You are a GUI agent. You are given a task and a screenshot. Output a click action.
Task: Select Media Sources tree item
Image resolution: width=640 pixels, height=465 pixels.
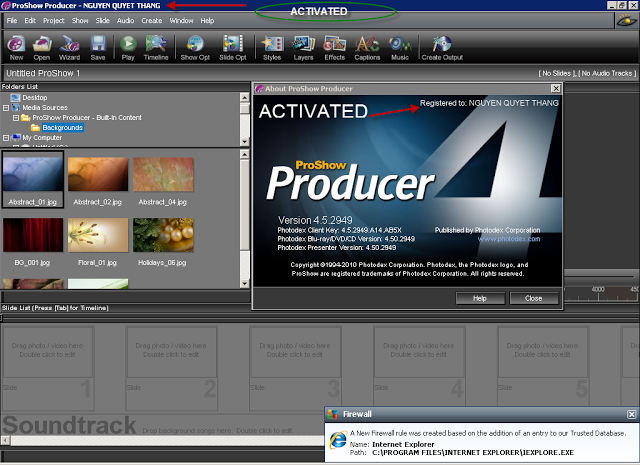(x=45, y=107)
